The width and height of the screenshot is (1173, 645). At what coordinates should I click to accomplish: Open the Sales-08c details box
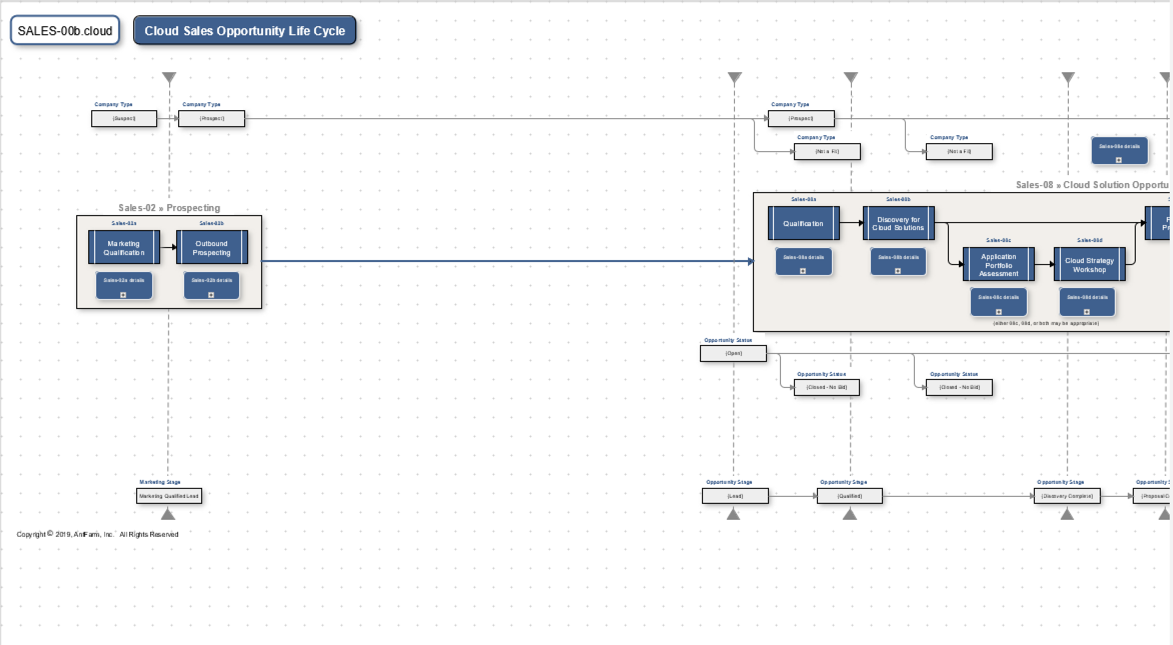[x=998, y=301]
